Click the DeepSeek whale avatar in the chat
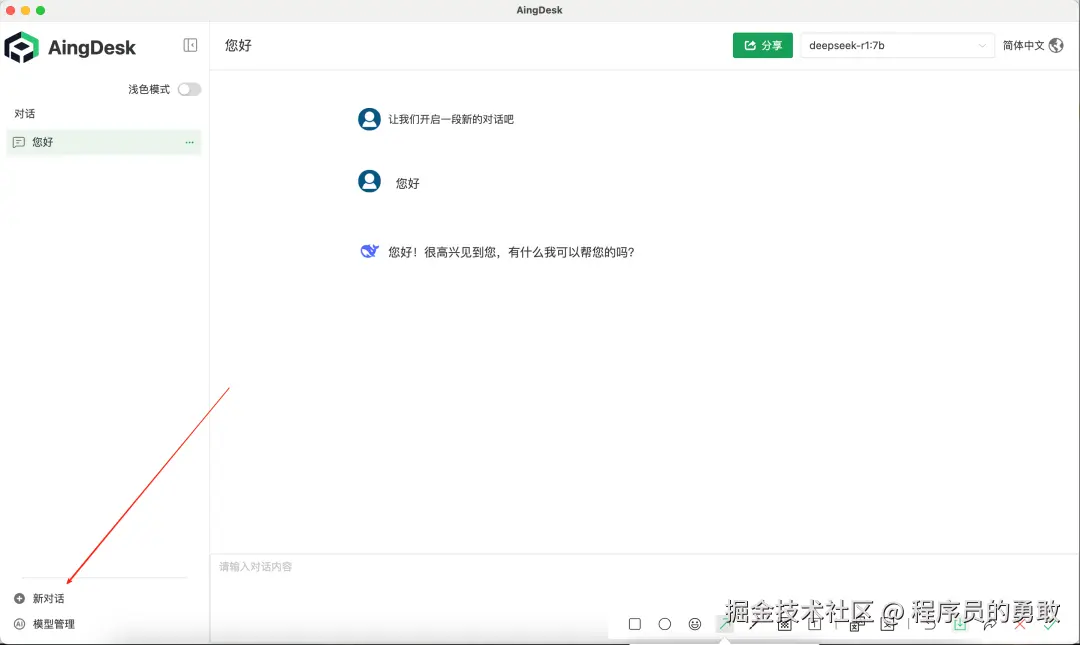 (370, 250)
